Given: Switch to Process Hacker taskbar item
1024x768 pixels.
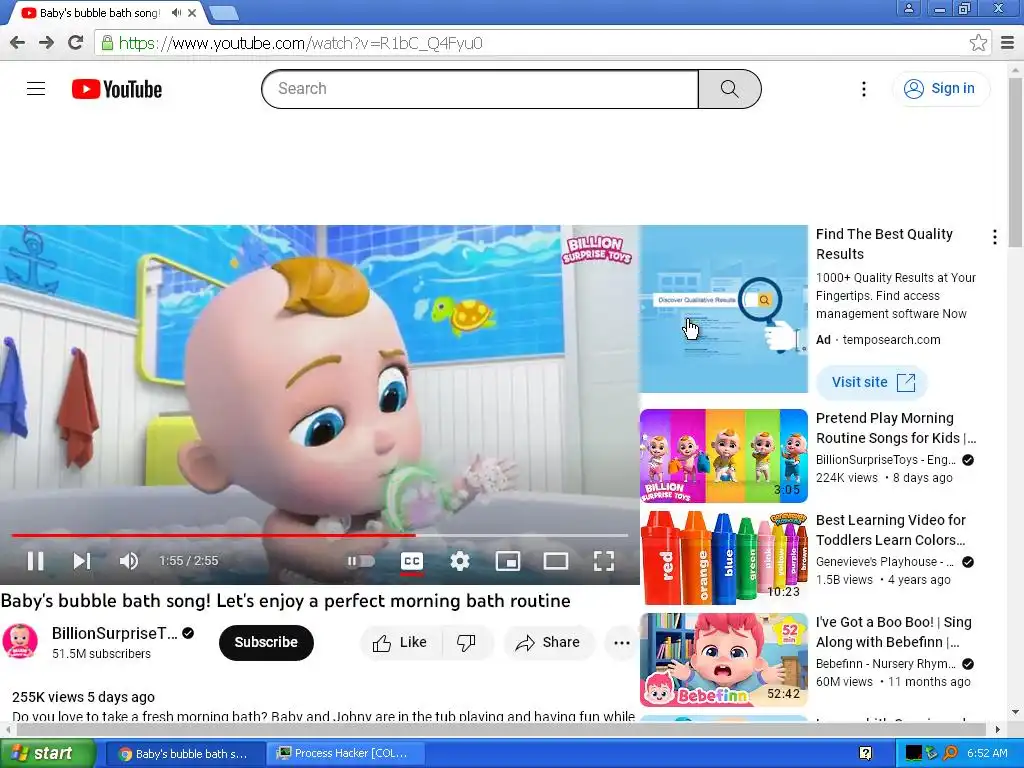Looking at the screenshot, I should [346, 754].
